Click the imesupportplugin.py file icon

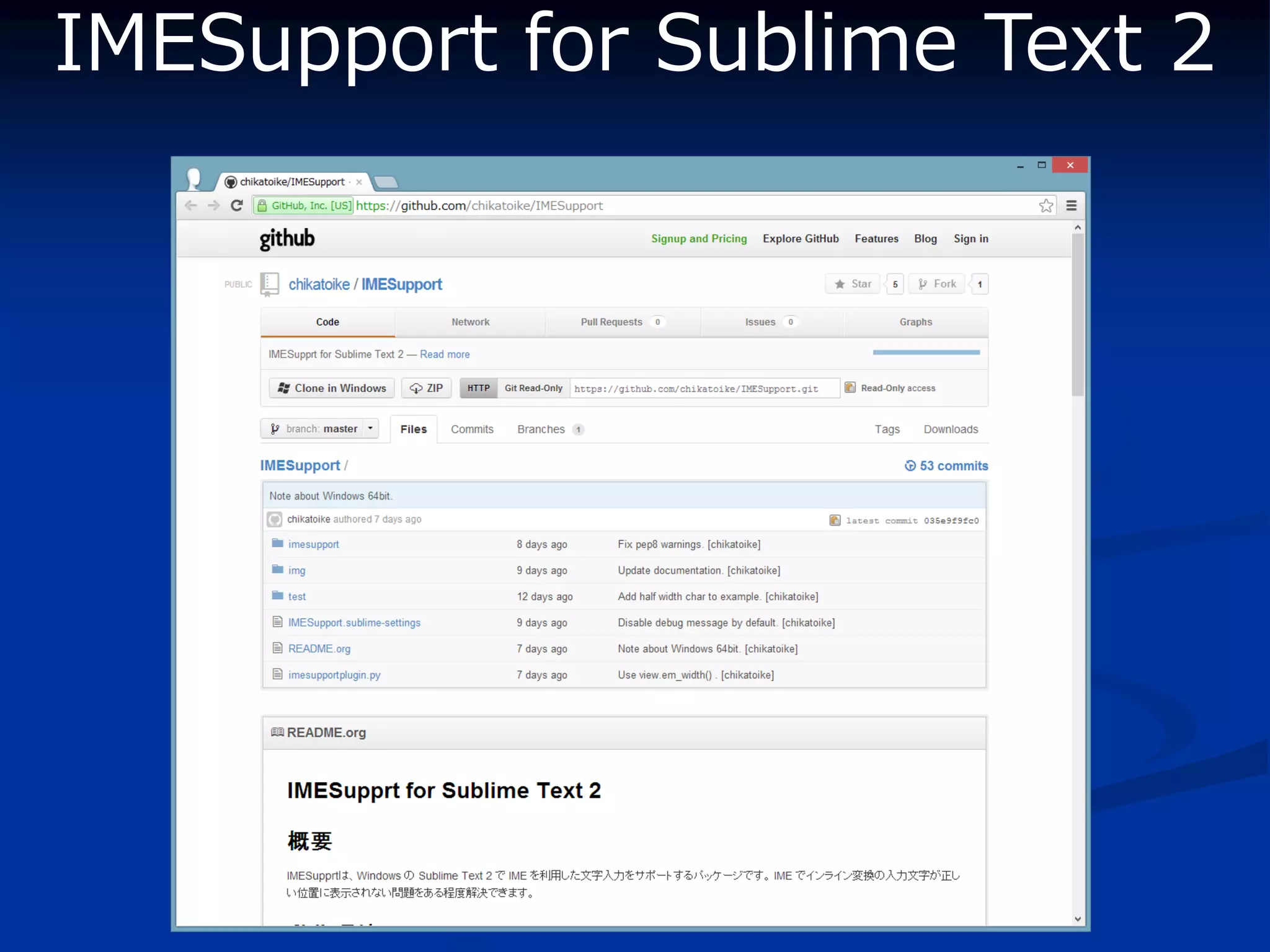click(278, 674)
